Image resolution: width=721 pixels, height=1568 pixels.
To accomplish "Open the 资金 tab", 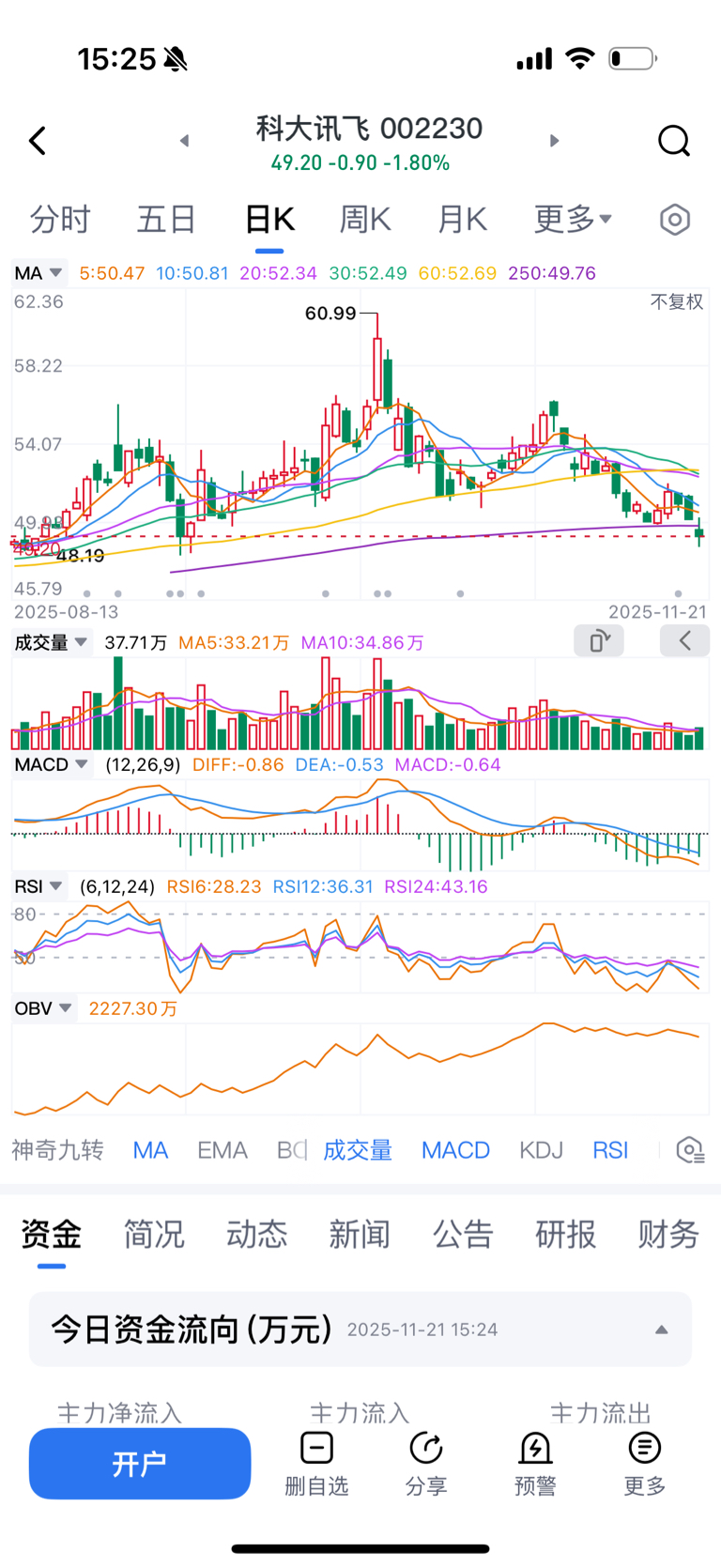I will [x=52, y=1234].
